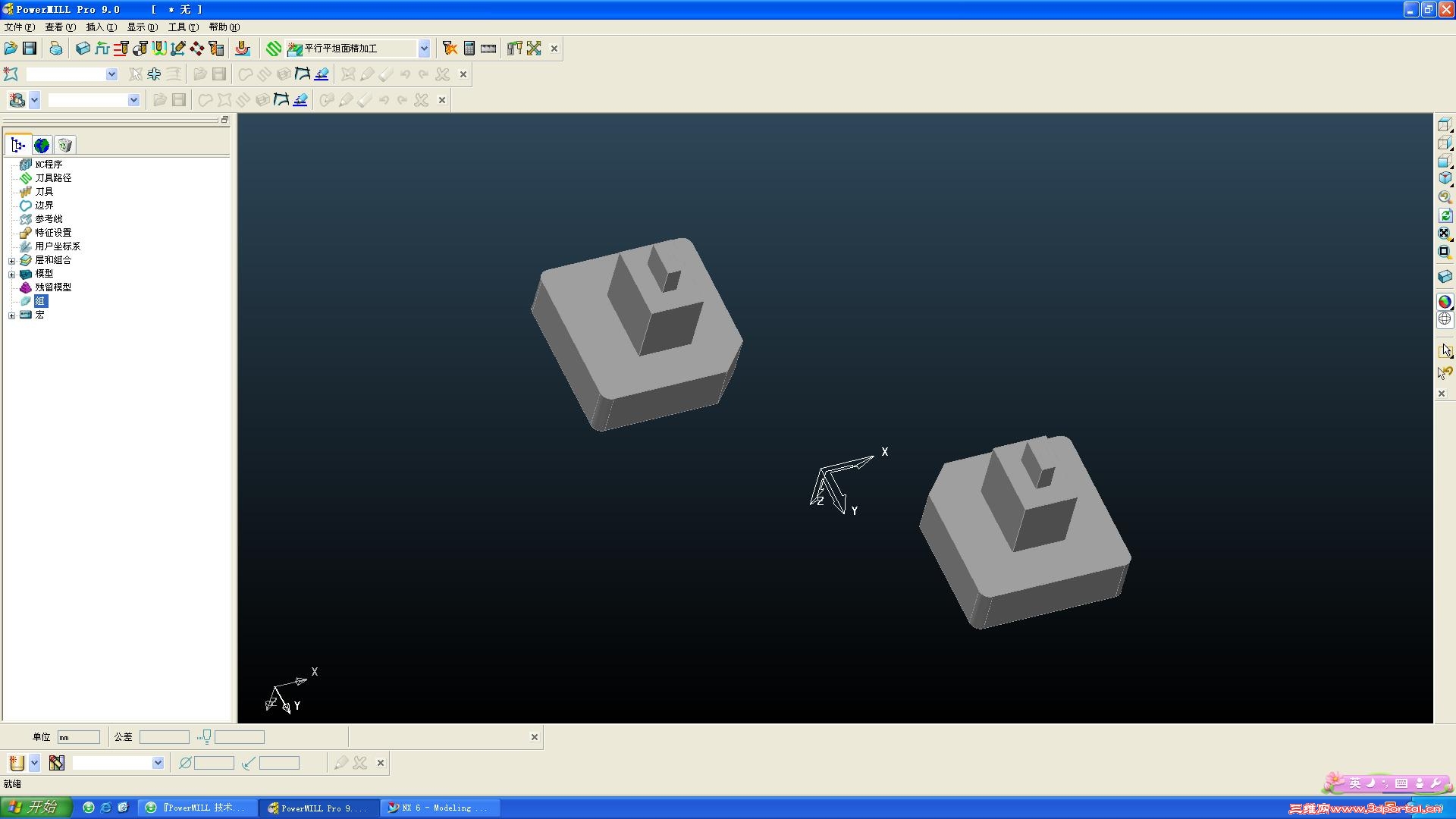This screenshot has height=819, width=1456.
Task: Click the Save Project floppy disk icon
Action: (x=30, y=49)
